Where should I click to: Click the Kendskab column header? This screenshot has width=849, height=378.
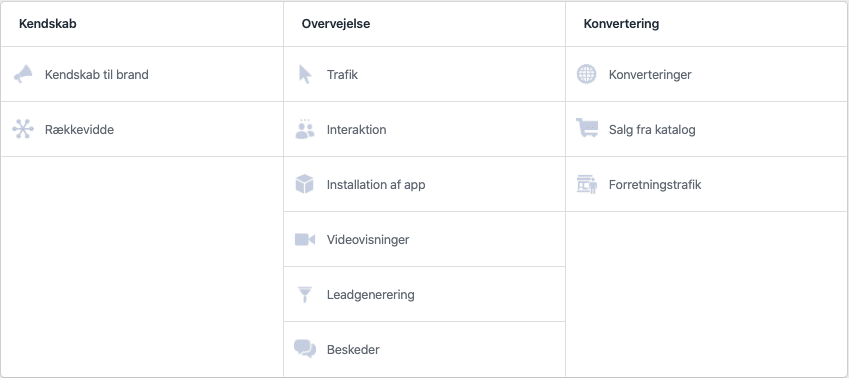(48, 24)
